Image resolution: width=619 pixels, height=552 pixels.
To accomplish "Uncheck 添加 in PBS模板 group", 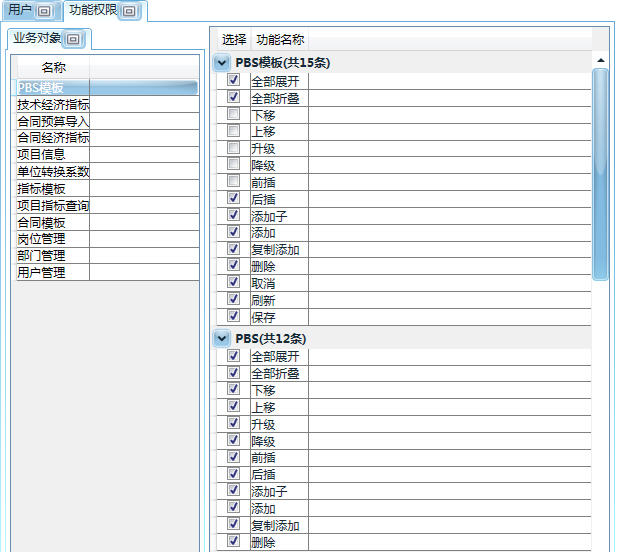I will pyautogui.click(x=233, y=231).
